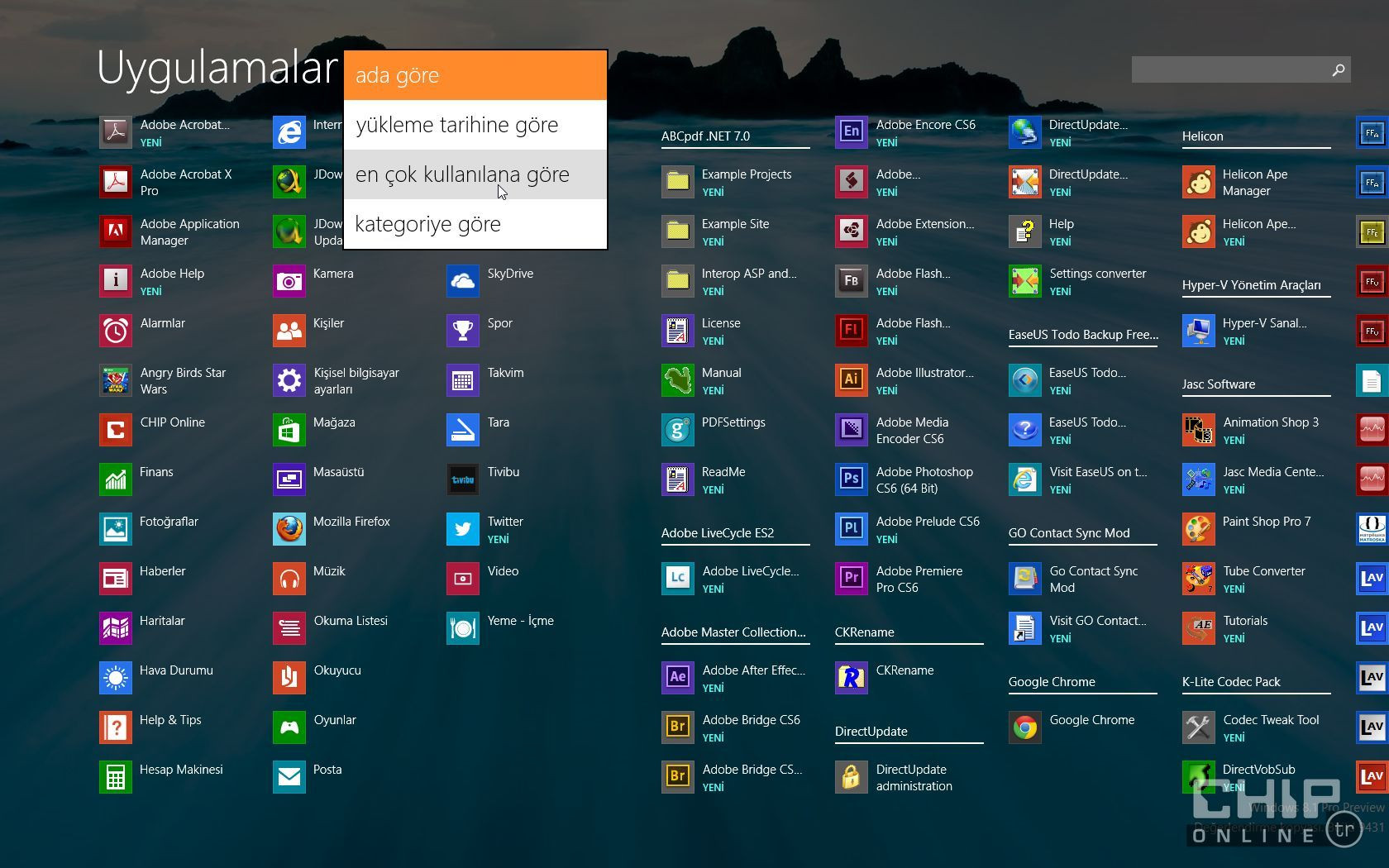This screenshot has width=1389, height=868.
Task: Open Go Contact Sync Mod icon
Action: 1025,579
